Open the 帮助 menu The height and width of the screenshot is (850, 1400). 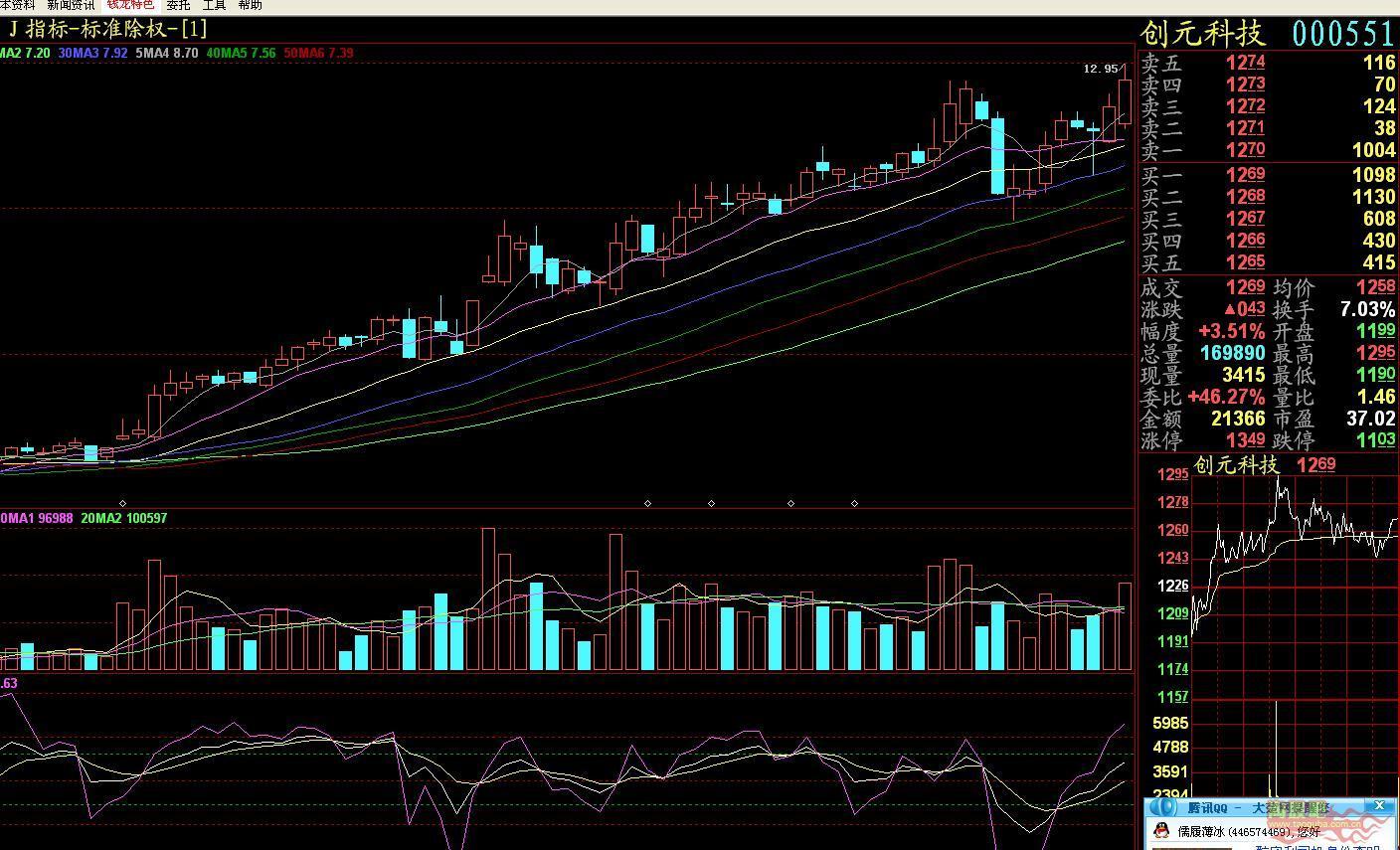pos(250,5)
